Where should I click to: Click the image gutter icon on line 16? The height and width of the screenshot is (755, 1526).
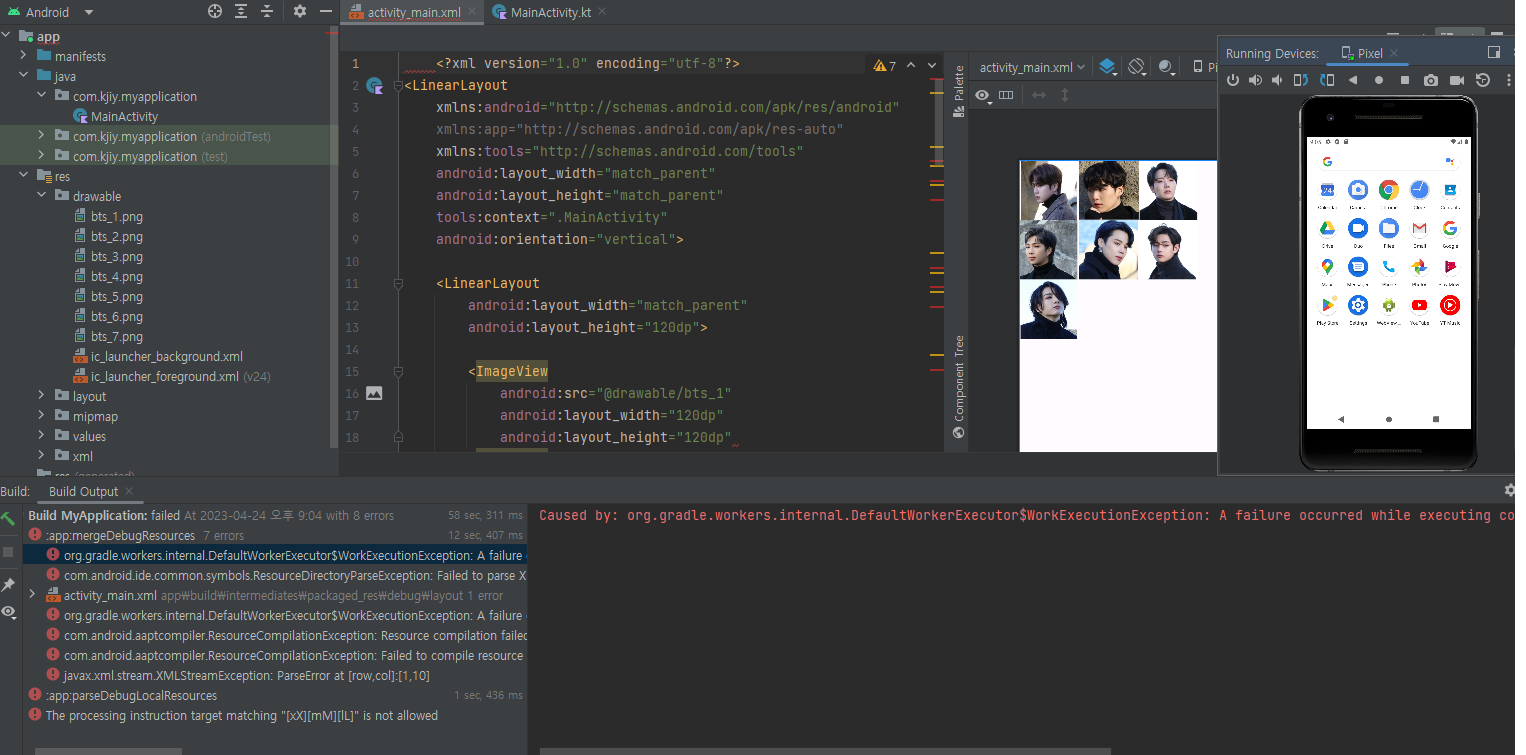(x=374, y=394)
